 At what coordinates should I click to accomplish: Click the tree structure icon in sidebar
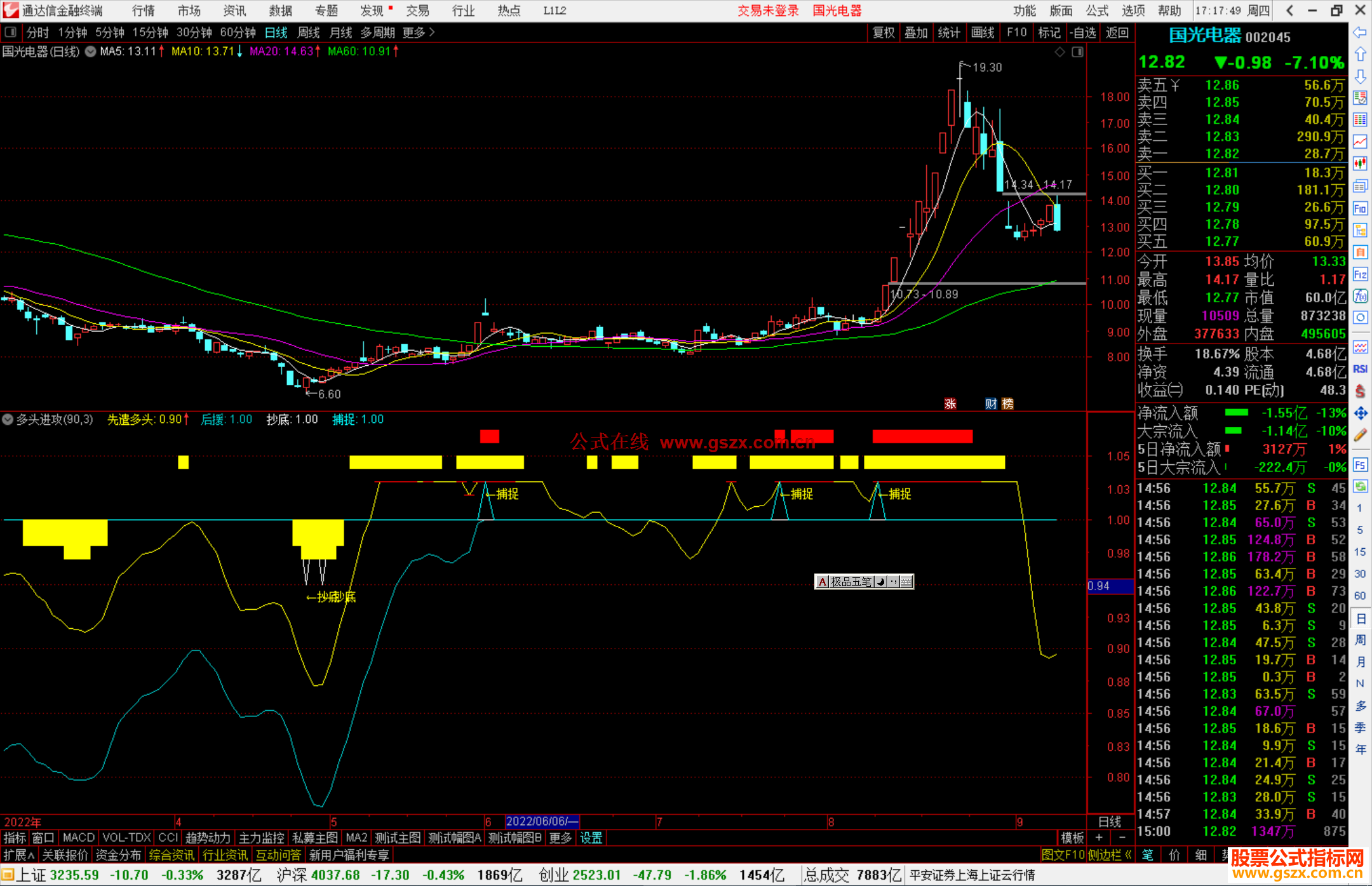1360,230
